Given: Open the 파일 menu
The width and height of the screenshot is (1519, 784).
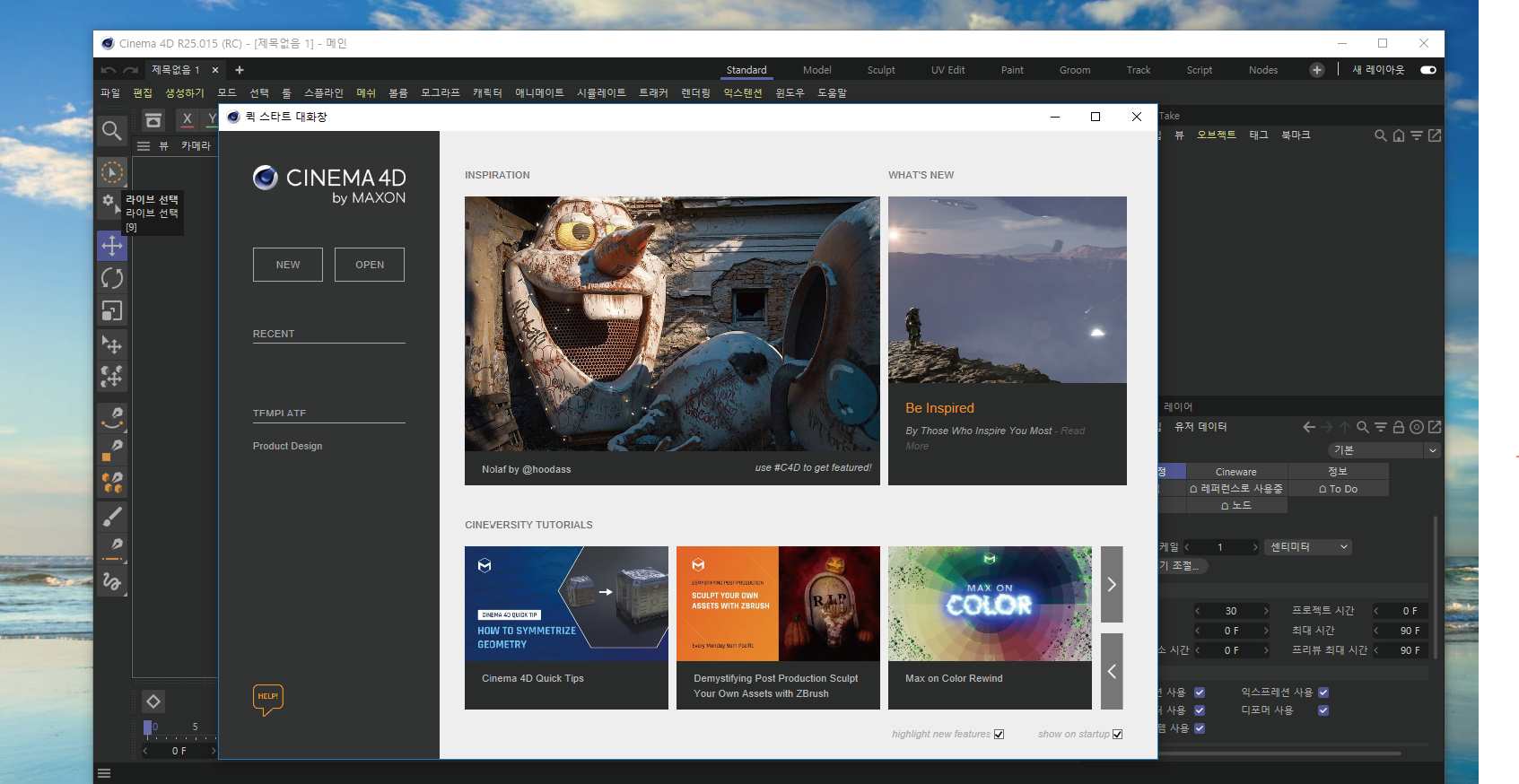Looking at the screenshot, I should coord(110,93).
